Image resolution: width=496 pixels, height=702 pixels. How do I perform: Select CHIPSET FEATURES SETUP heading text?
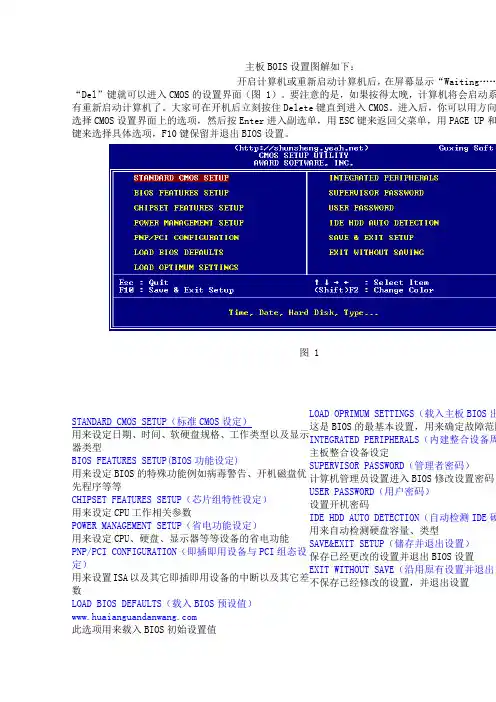[169, 500]
